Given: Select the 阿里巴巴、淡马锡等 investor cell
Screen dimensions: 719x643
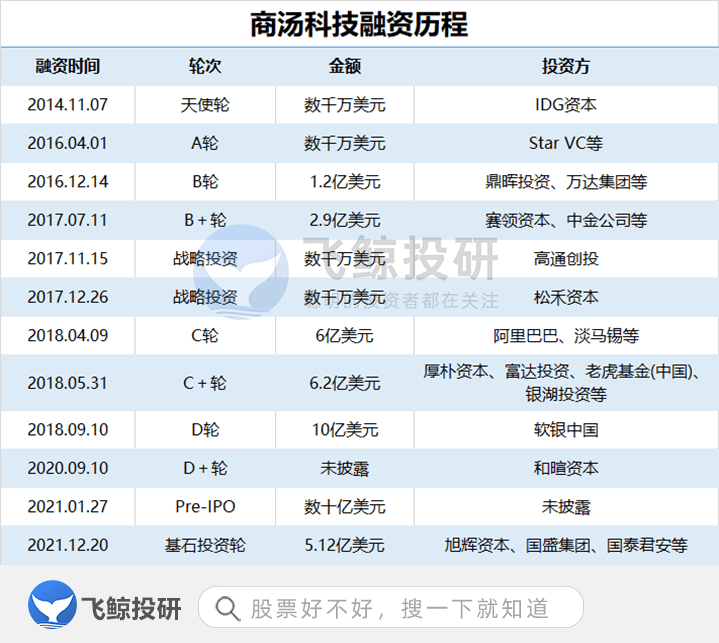Looking at the screenshot, I should point(566,336).
